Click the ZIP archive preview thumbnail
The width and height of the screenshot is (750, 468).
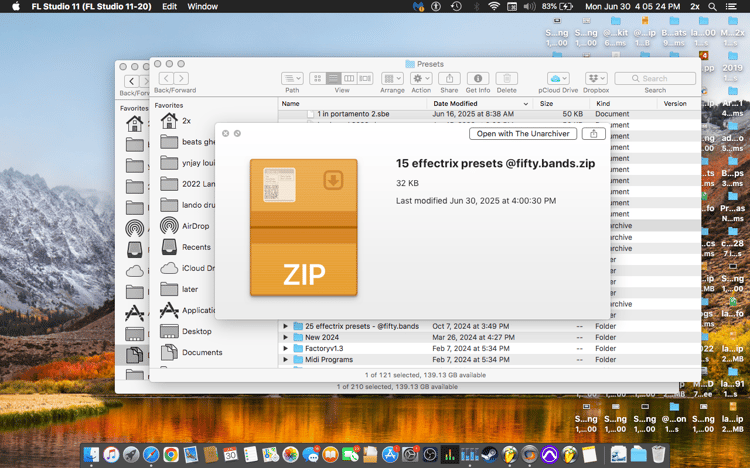(x=304, y=227)
